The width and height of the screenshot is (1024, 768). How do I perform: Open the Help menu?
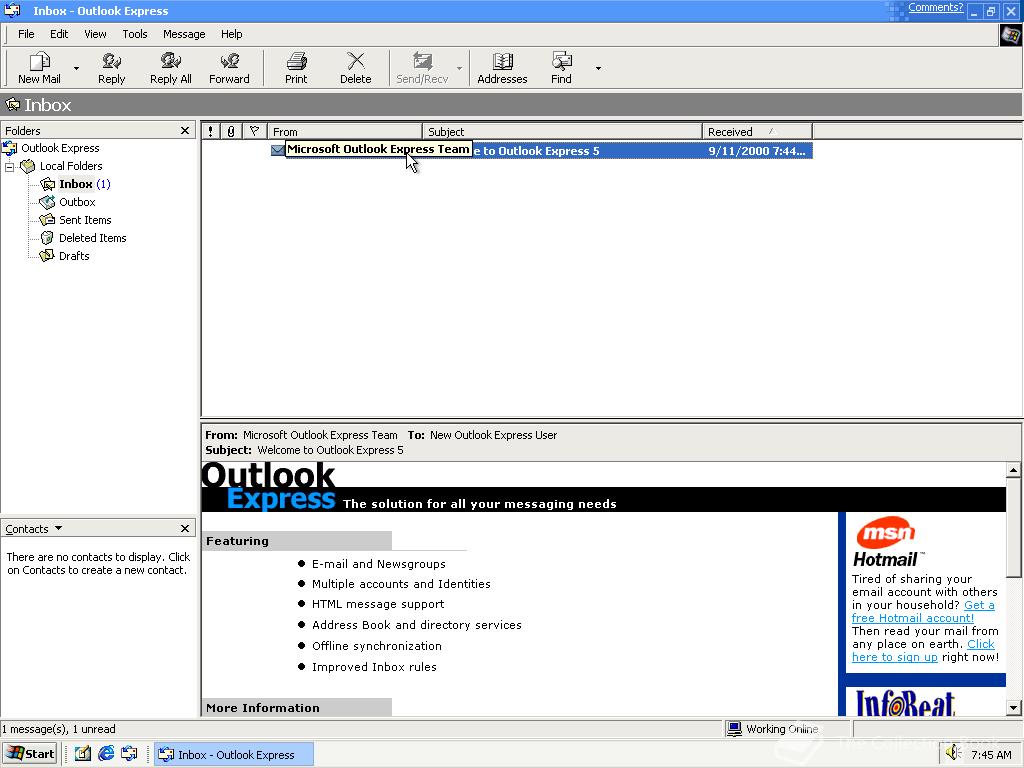click(x=231, y=34)
